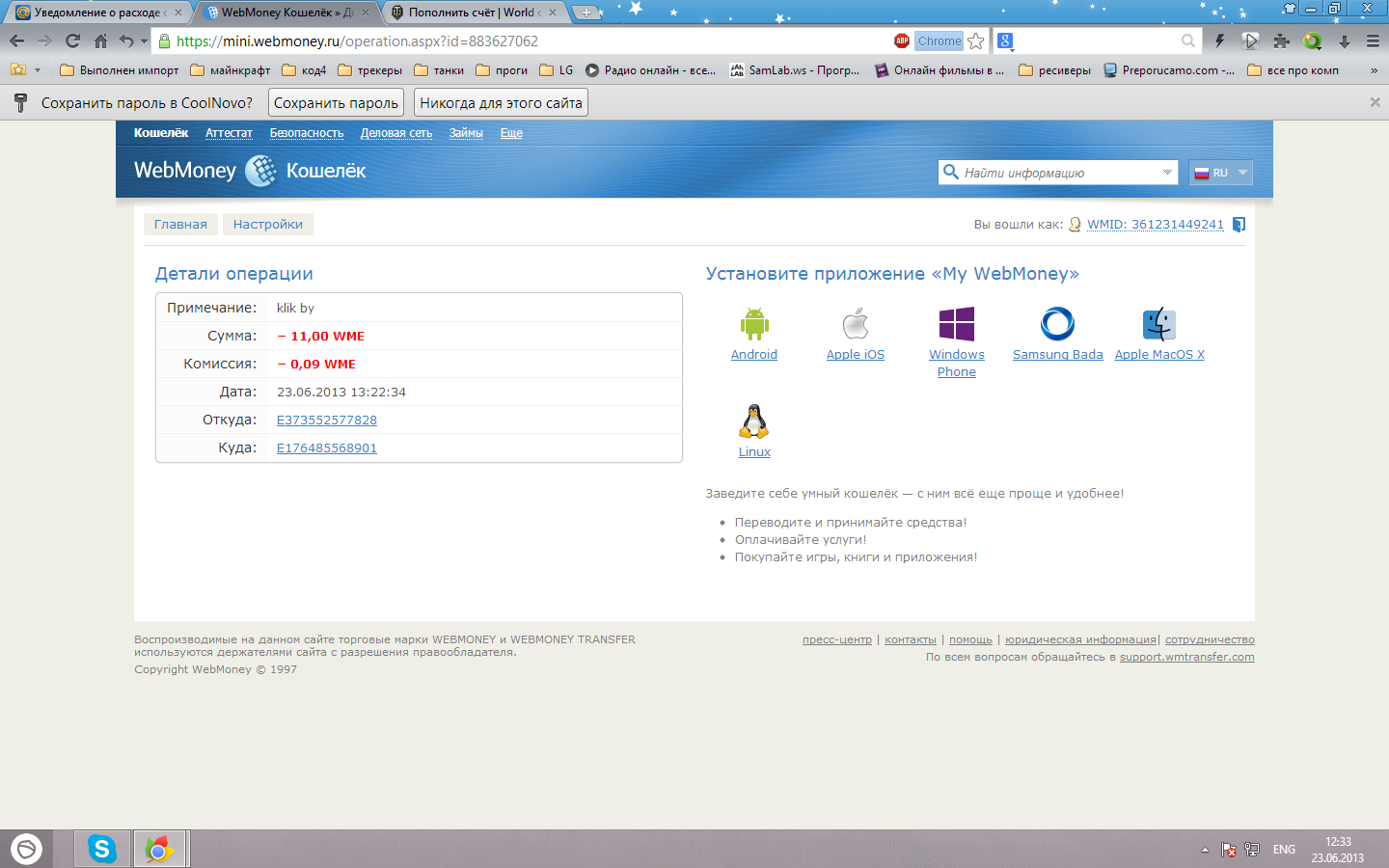Open the Займы menu item
Screen dimensions: 1389x868
pos(466,133)
